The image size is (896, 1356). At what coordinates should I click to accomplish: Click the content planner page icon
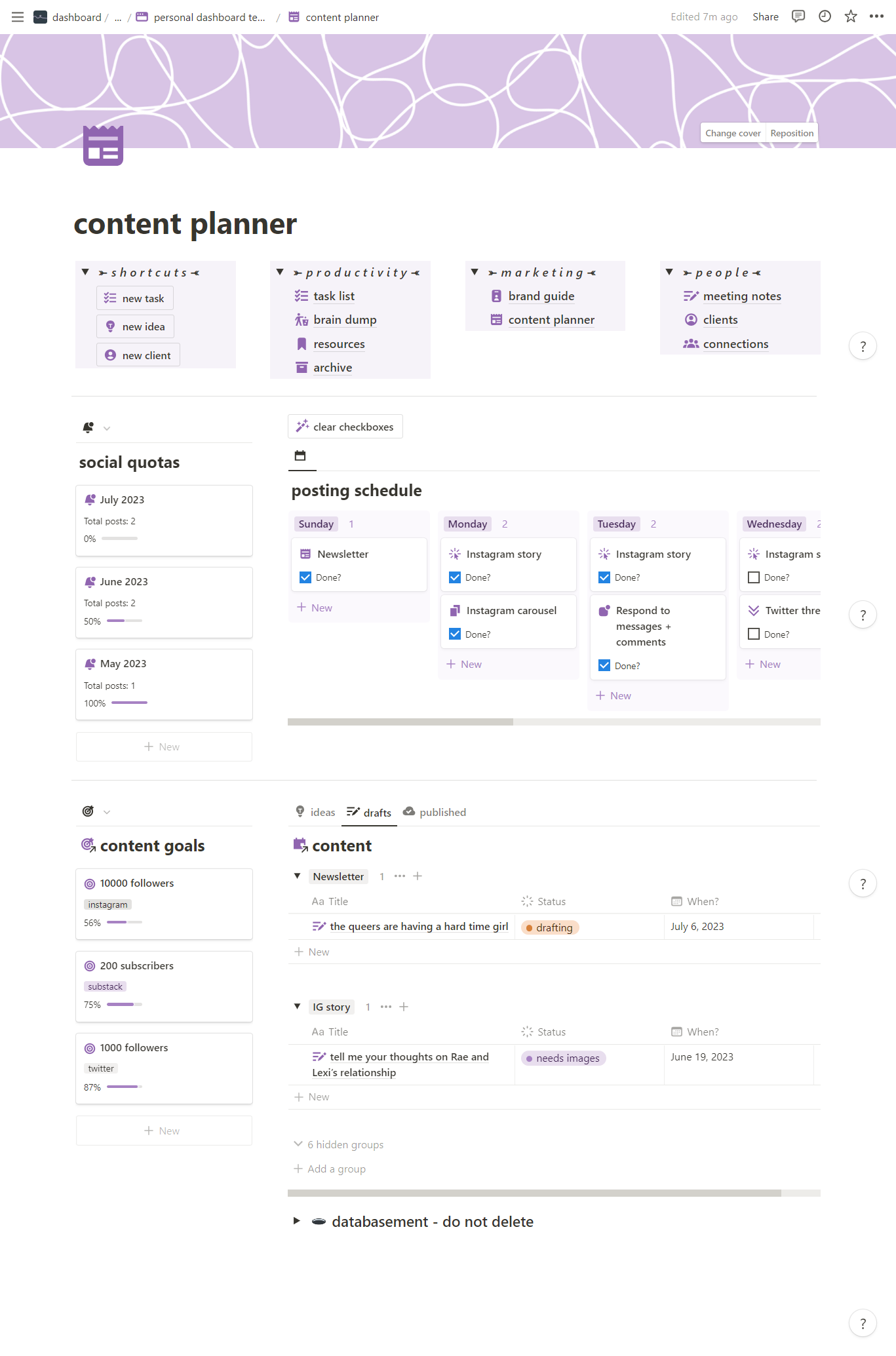point(103,145)
